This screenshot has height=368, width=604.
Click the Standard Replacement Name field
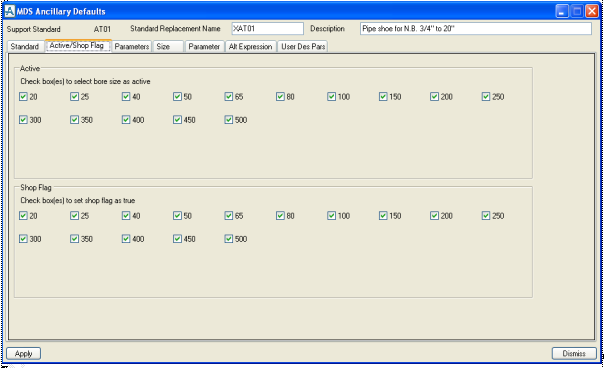tap(267, 29)
